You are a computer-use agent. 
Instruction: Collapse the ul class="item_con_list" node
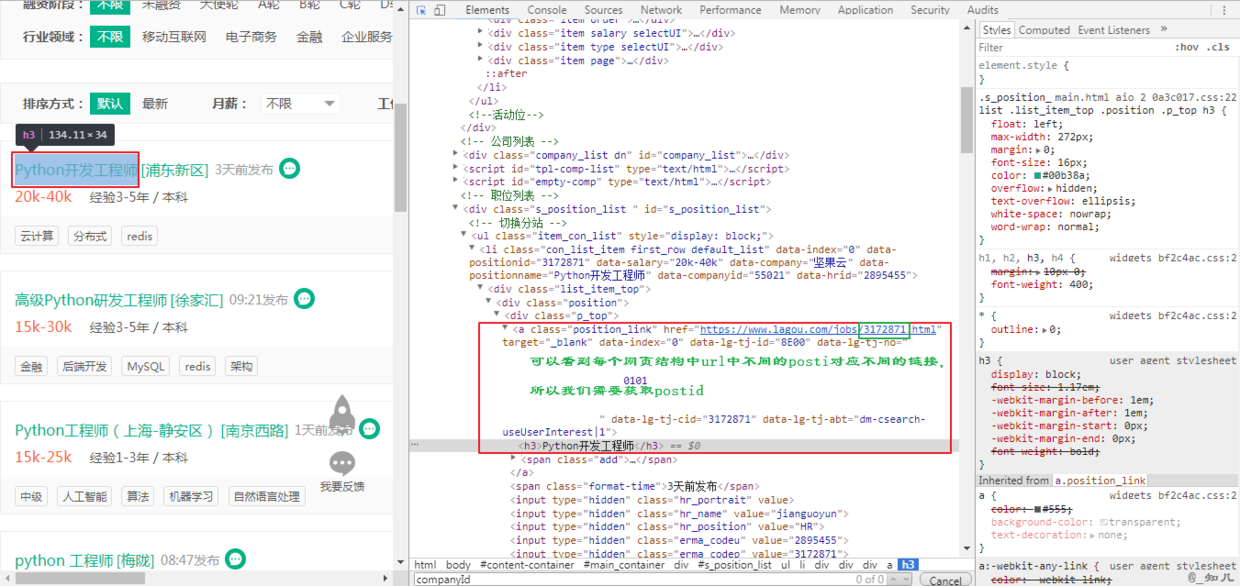(x=465, y=236)
